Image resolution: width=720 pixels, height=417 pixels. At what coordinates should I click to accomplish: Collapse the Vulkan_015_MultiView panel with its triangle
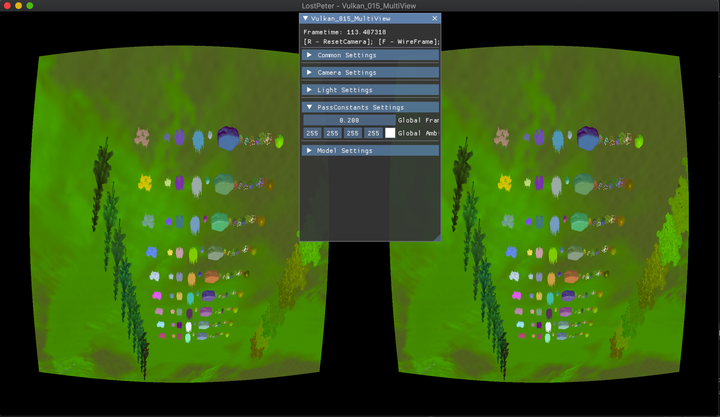tap(305, 18)
